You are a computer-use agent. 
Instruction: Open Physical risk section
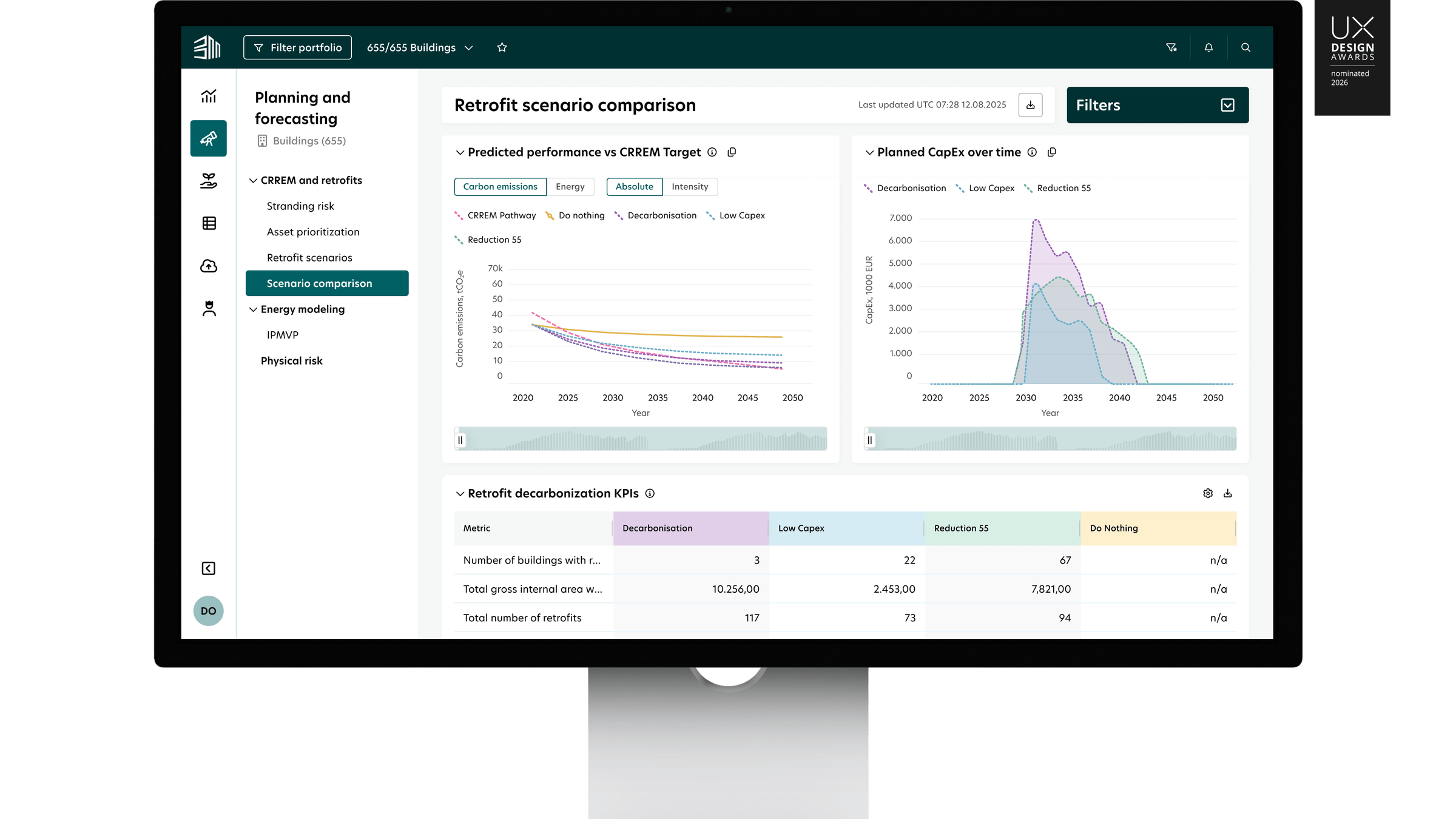292,361
